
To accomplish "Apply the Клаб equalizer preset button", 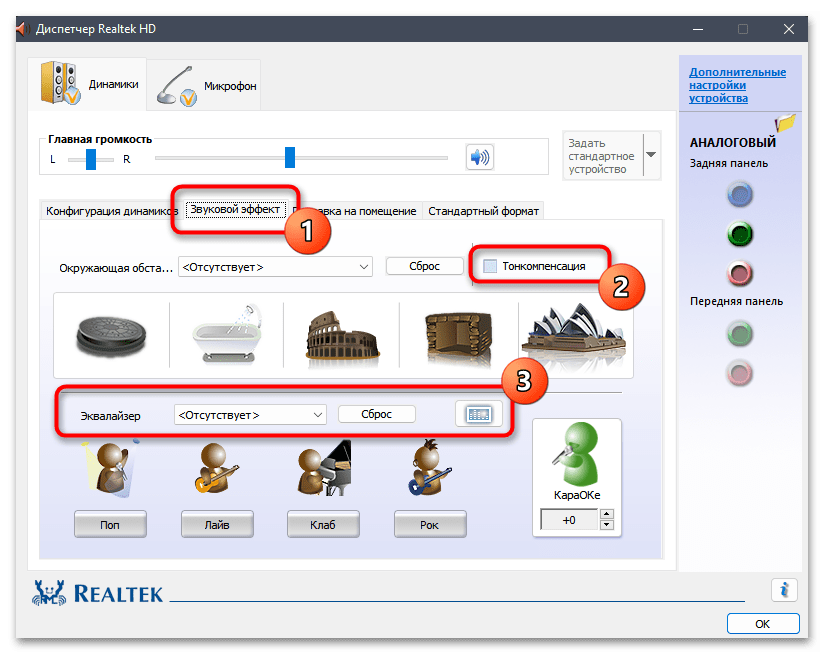I will click(x=323, y=524).
